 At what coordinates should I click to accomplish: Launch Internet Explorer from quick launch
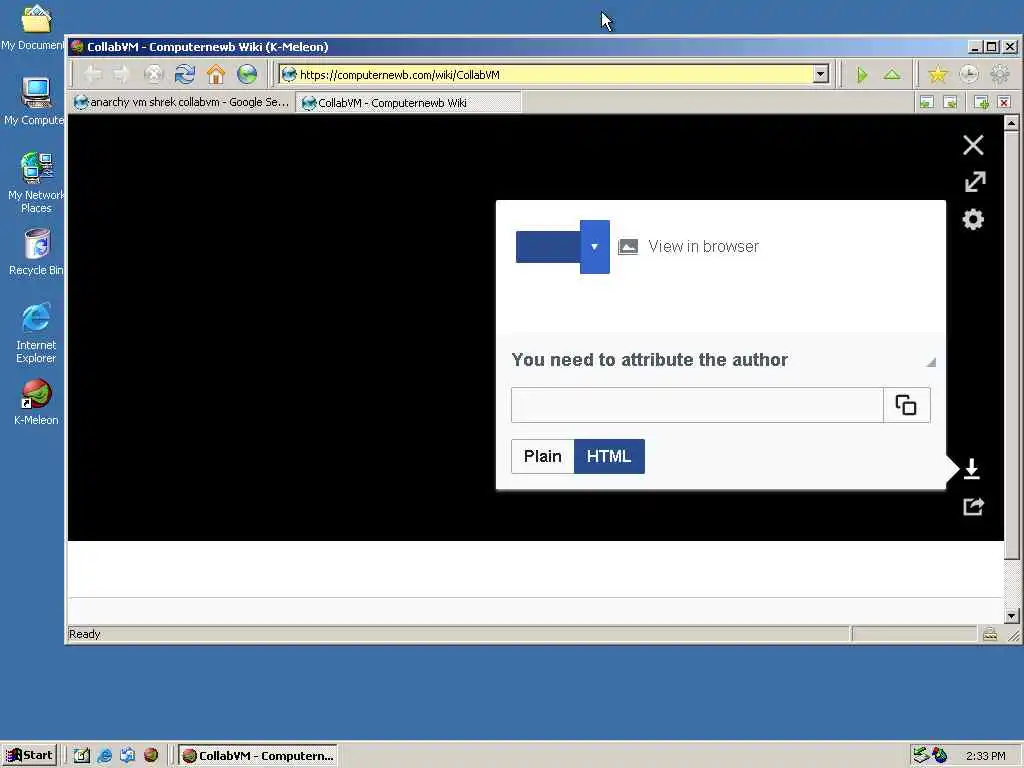pyautogui.click(x=104, y=756)
